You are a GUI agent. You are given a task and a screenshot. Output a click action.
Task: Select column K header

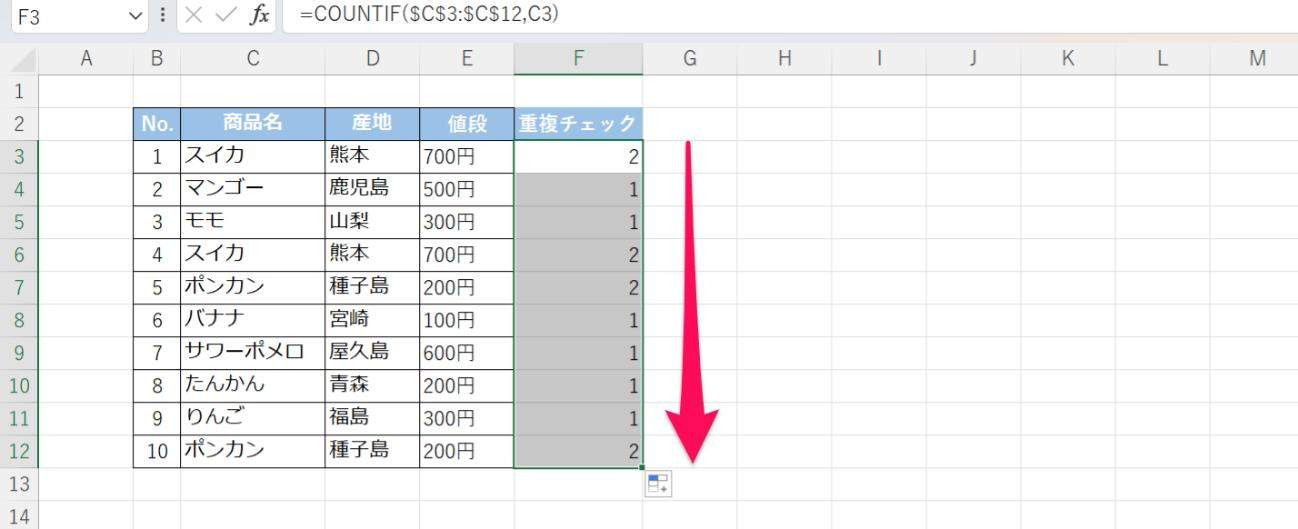[1068, 59]
